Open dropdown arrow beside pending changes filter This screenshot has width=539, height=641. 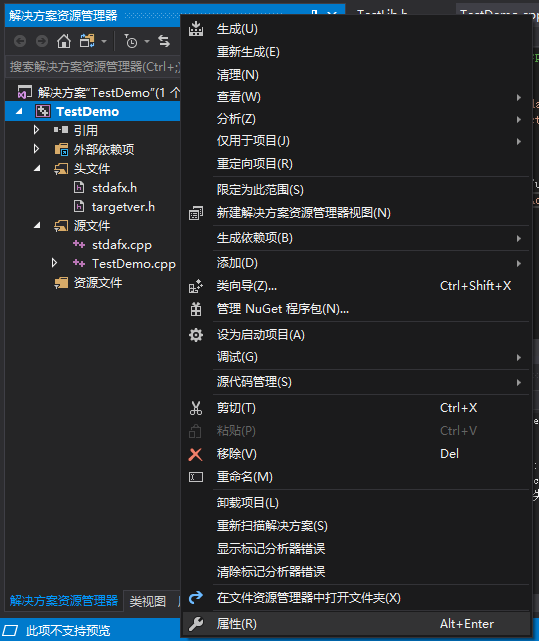coord(147,41)
